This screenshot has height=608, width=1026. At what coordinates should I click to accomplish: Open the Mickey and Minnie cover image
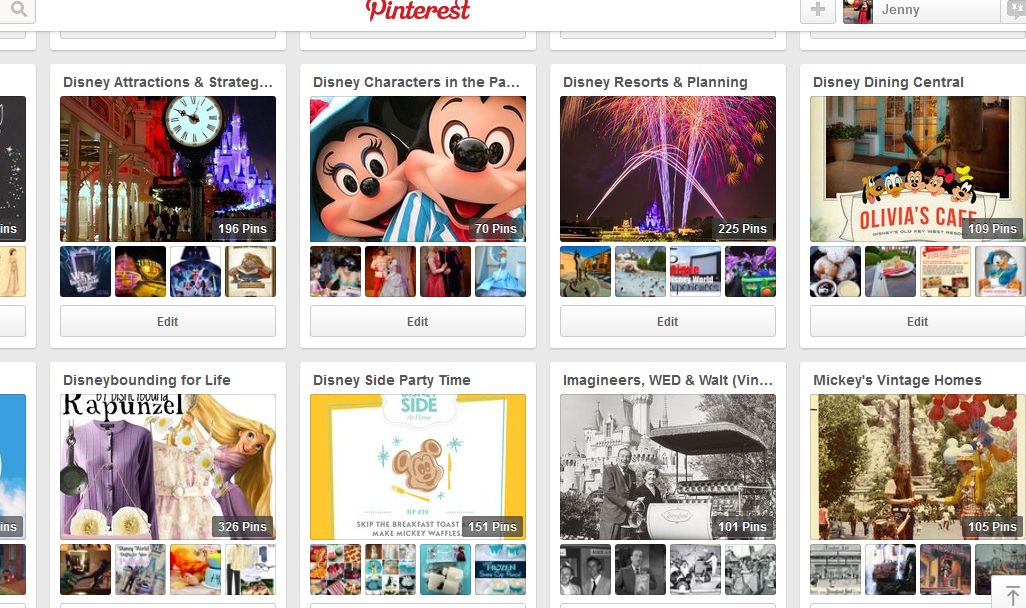point(417,169)
